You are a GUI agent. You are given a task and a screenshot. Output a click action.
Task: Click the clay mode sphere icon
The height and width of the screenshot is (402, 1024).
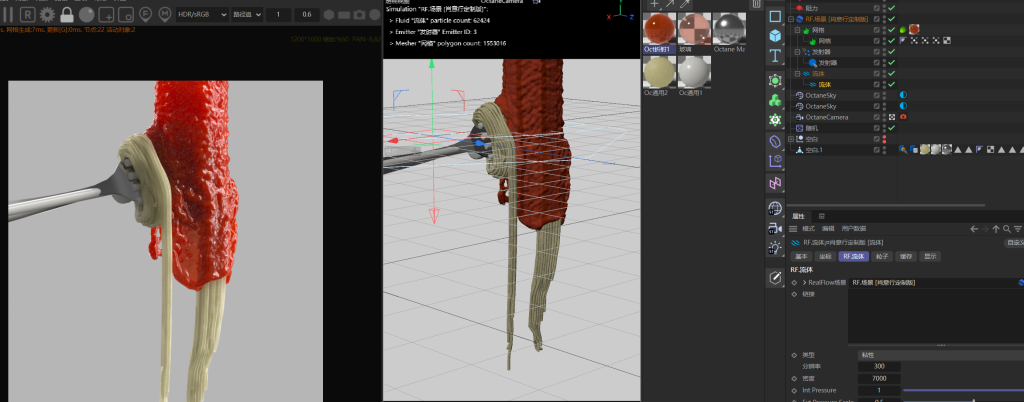click(x=86, y=14)
